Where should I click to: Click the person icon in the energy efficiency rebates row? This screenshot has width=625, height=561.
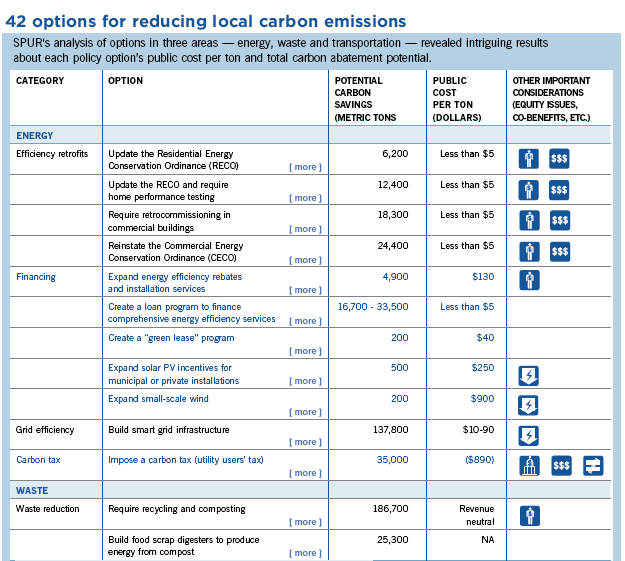tap(529, 280)
